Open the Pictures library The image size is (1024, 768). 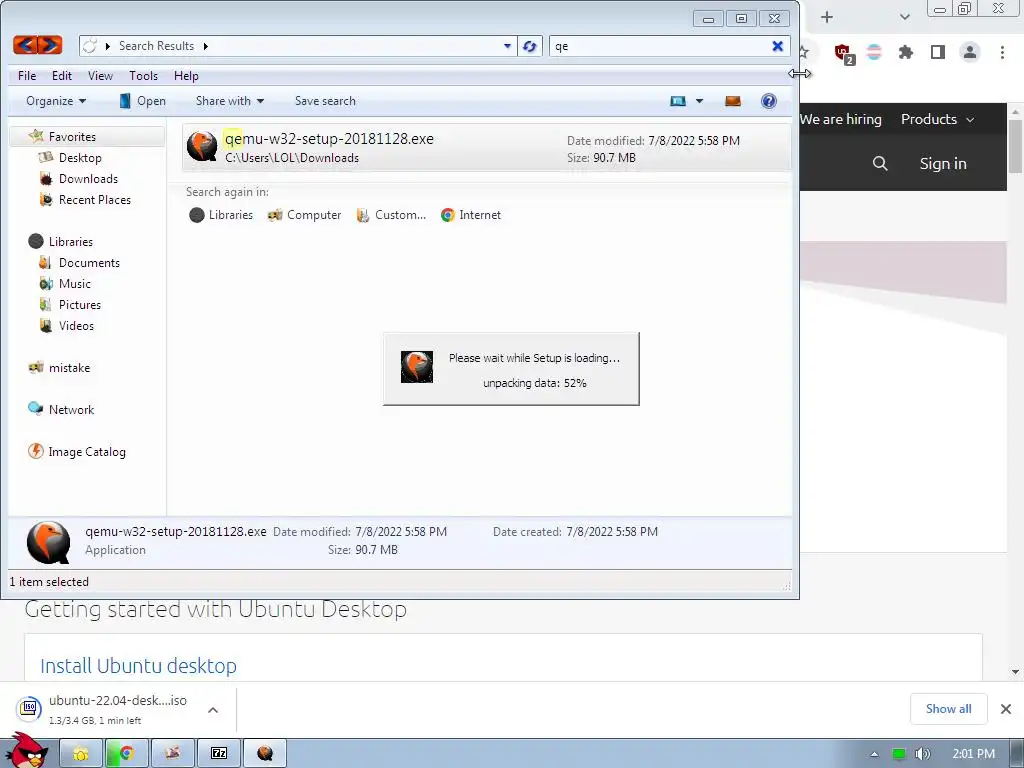pyautogui.click(x=80, y=304)
